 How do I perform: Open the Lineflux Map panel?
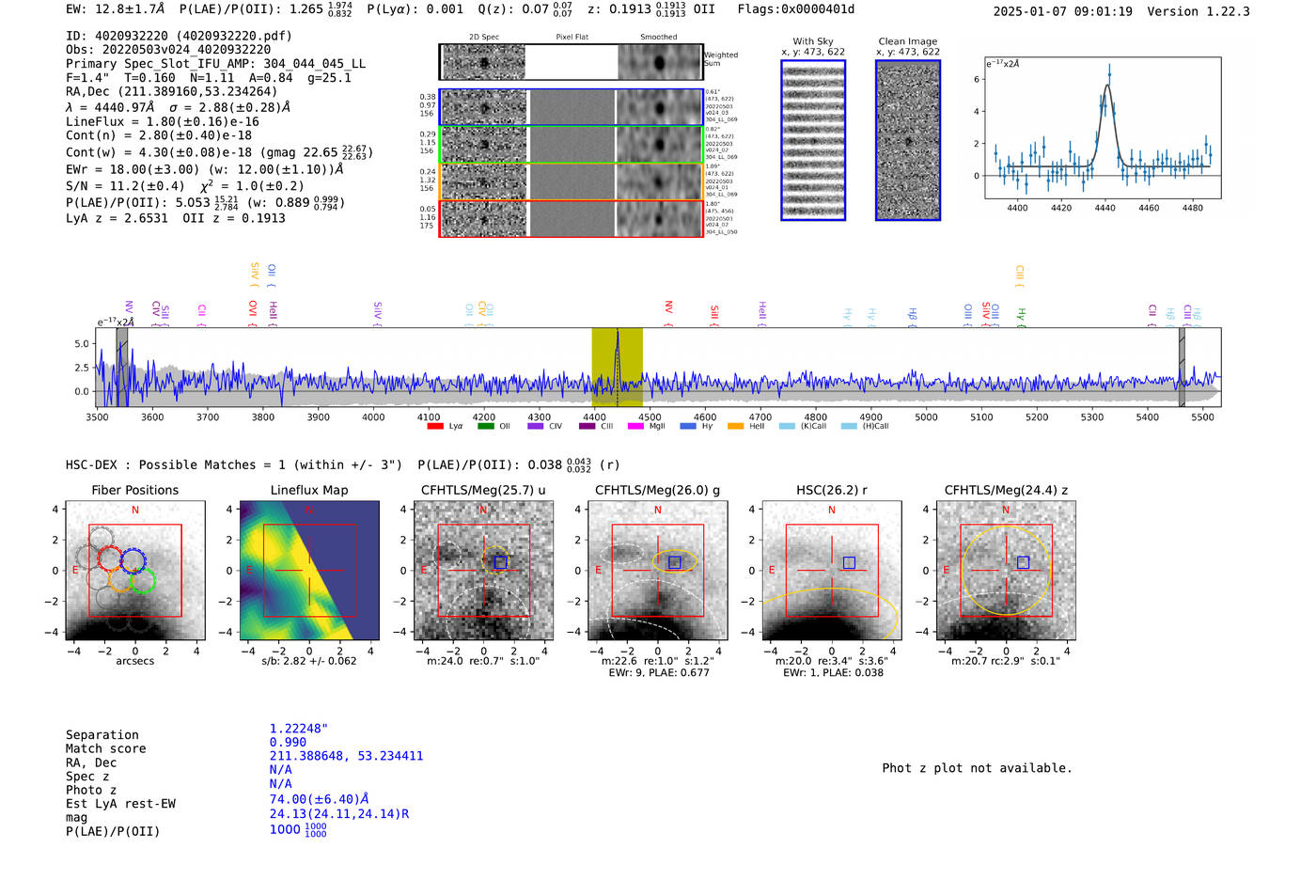[309, 570]
